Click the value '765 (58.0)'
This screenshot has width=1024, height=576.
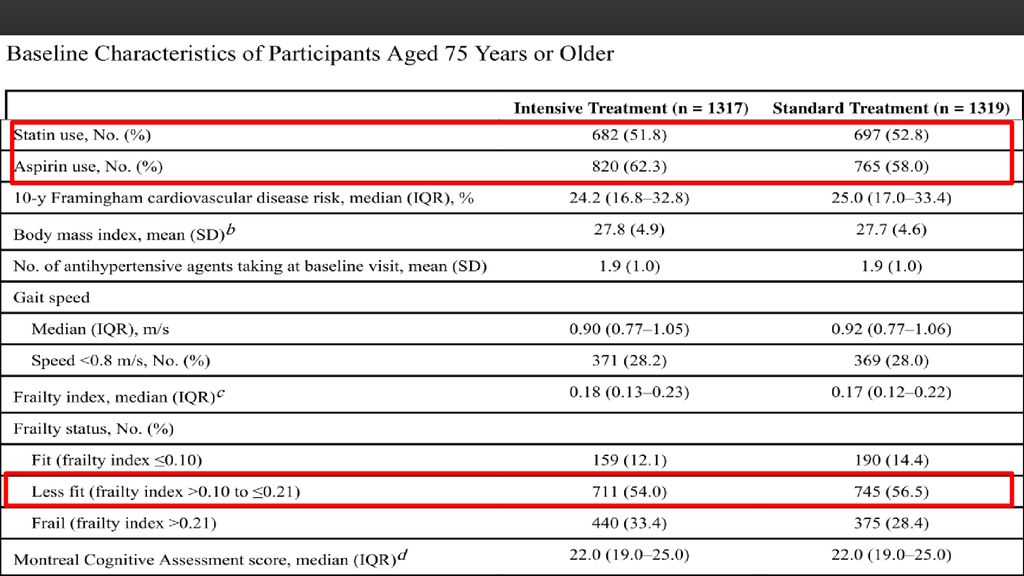coord(891,167)
